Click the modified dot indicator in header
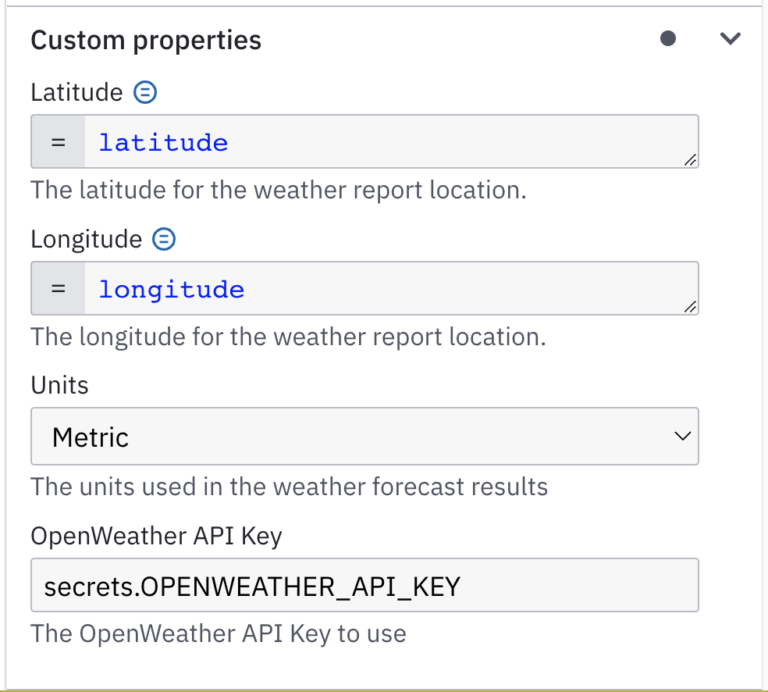 (x=668, y=39)
